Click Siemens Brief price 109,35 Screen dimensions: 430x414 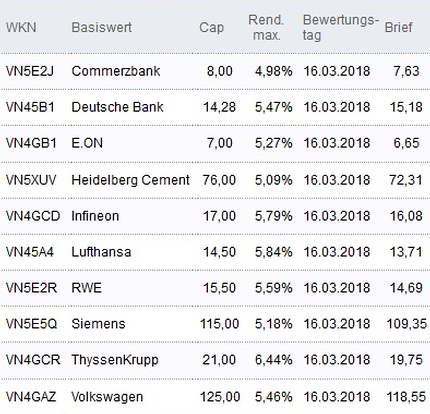coord(406,324)
